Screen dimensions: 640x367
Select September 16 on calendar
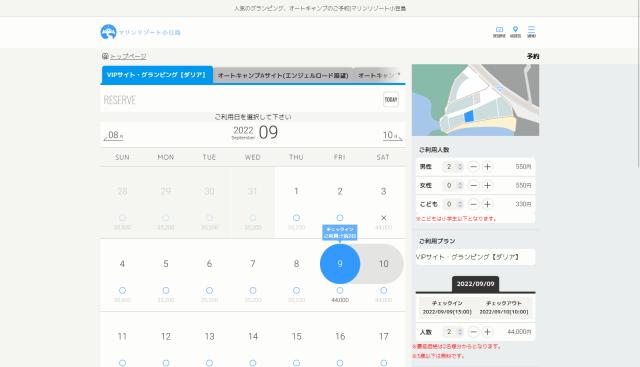click(340, 340)
